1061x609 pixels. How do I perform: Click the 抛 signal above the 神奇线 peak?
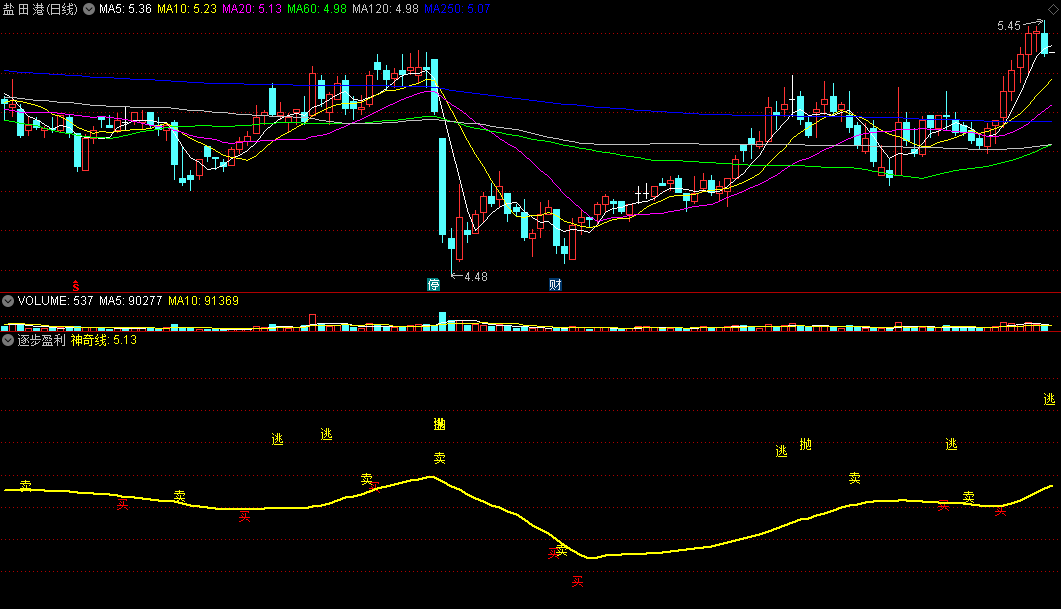(440, 424)
